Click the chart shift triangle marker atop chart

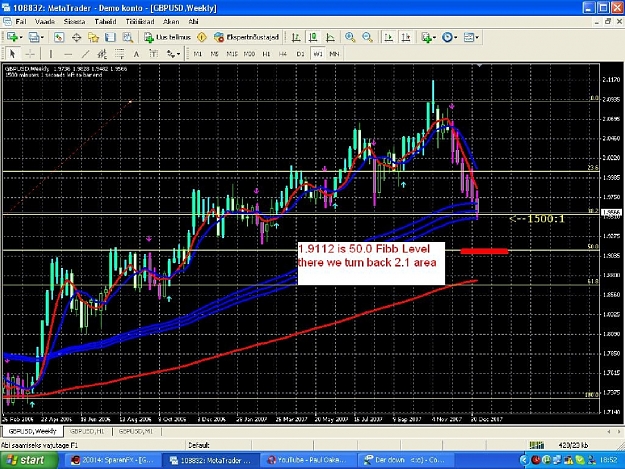click(479, 65)
